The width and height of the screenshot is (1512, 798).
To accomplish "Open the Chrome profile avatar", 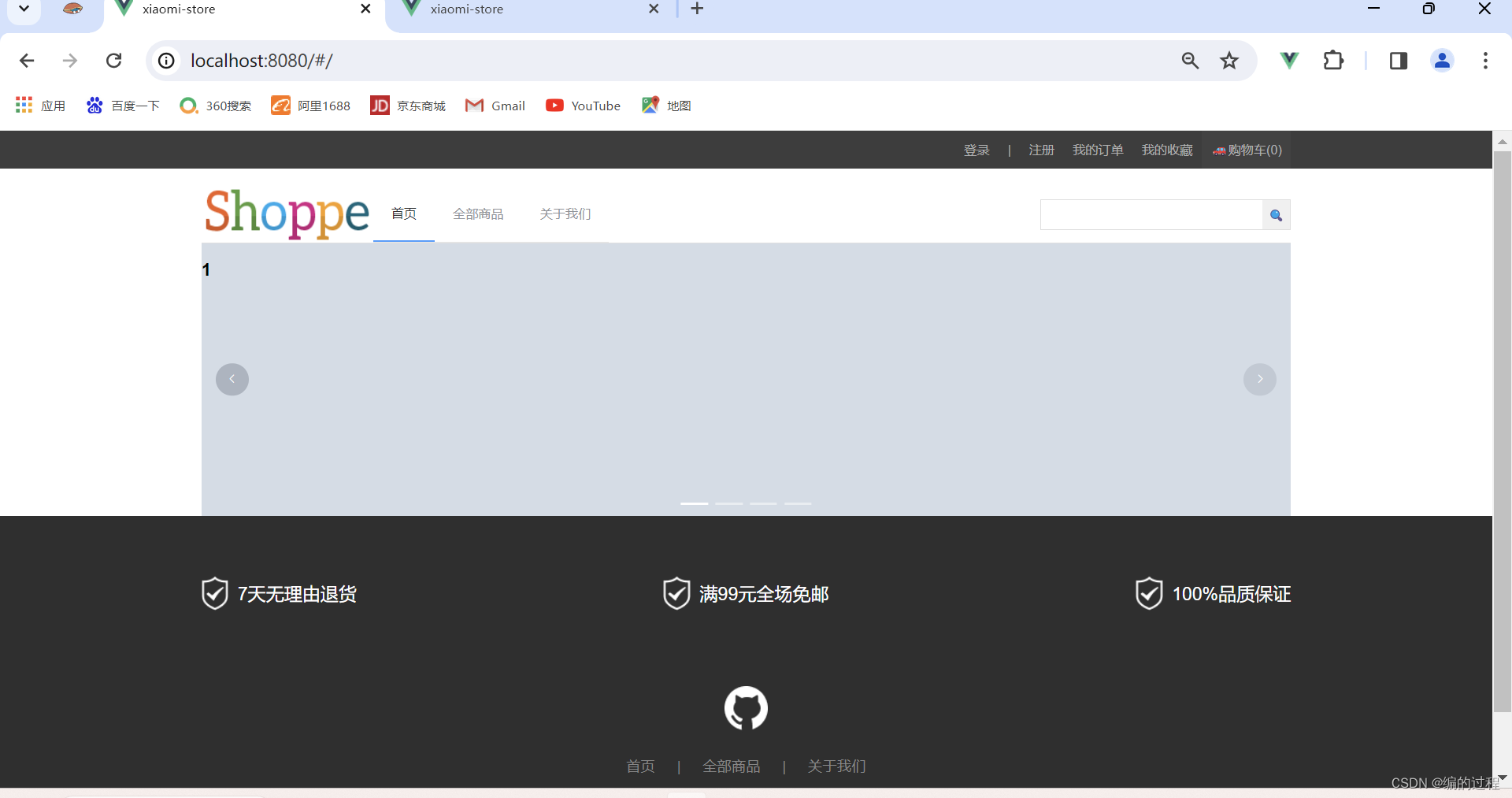I will point(1442,61).
